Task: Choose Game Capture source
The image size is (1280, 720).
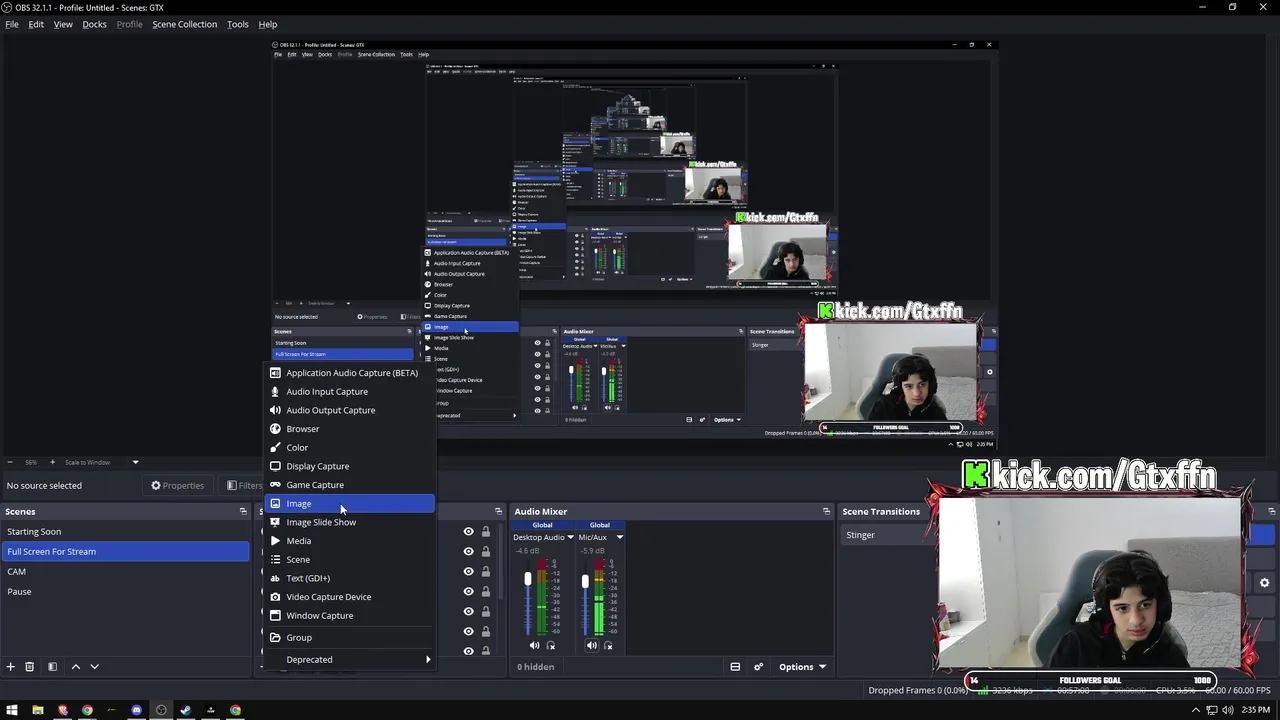Action: (350, 485)
